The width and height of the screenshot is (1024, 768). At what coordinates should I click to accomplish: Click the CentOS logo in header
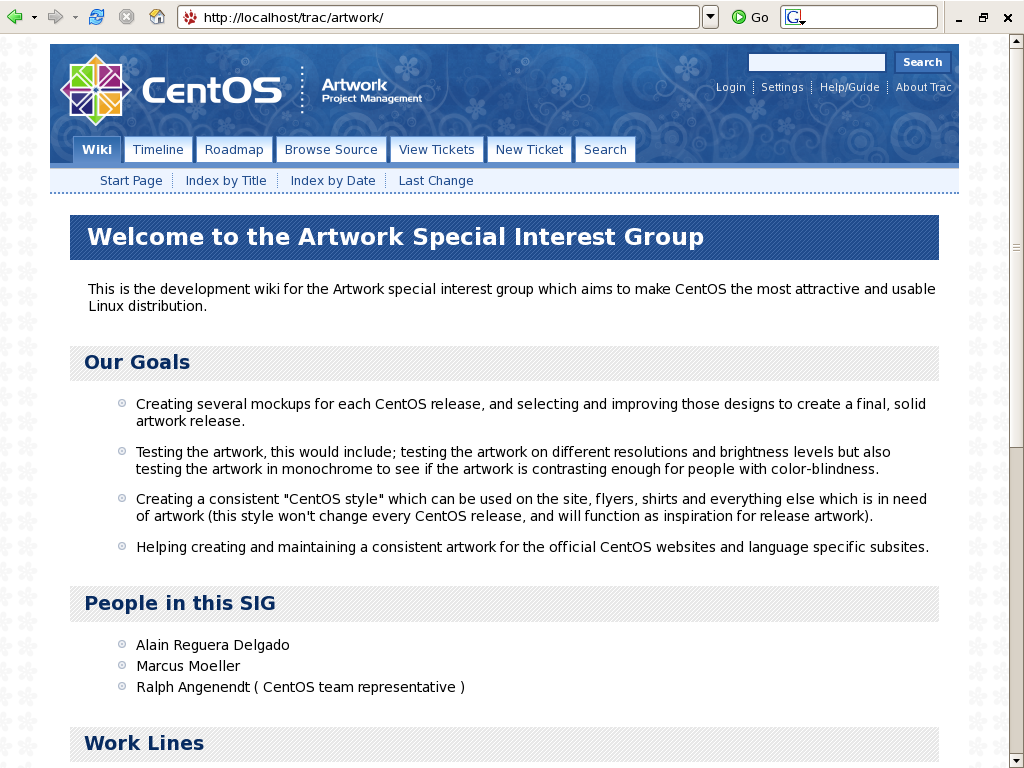coord(171,89)
